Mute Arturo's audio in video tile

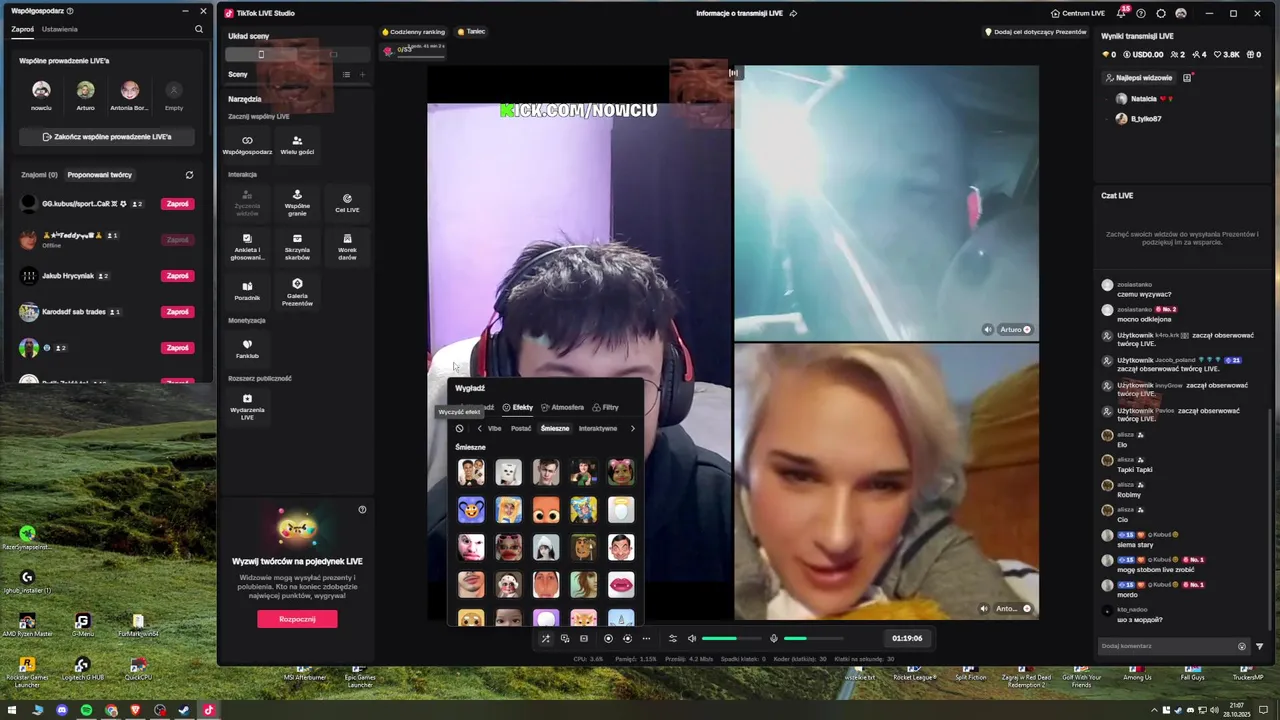[x=987, y=329]
